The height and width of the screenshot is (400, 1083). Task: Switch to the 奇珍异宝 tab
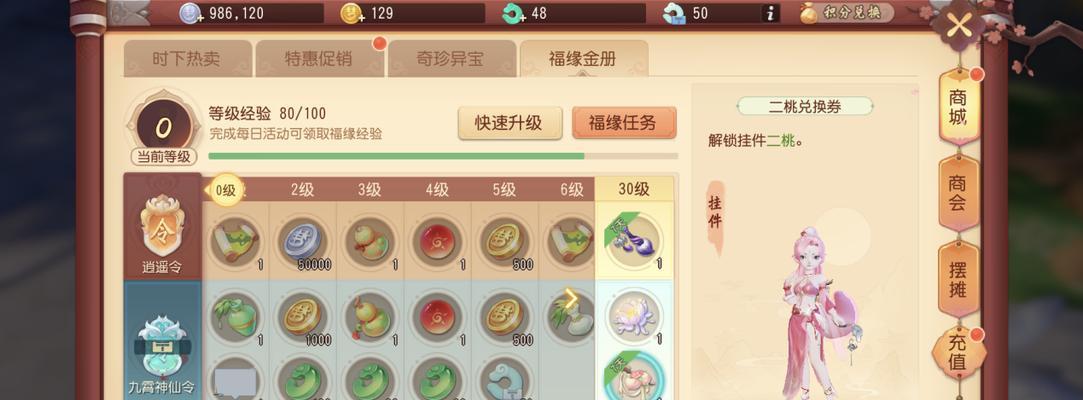tap(451, 59)
